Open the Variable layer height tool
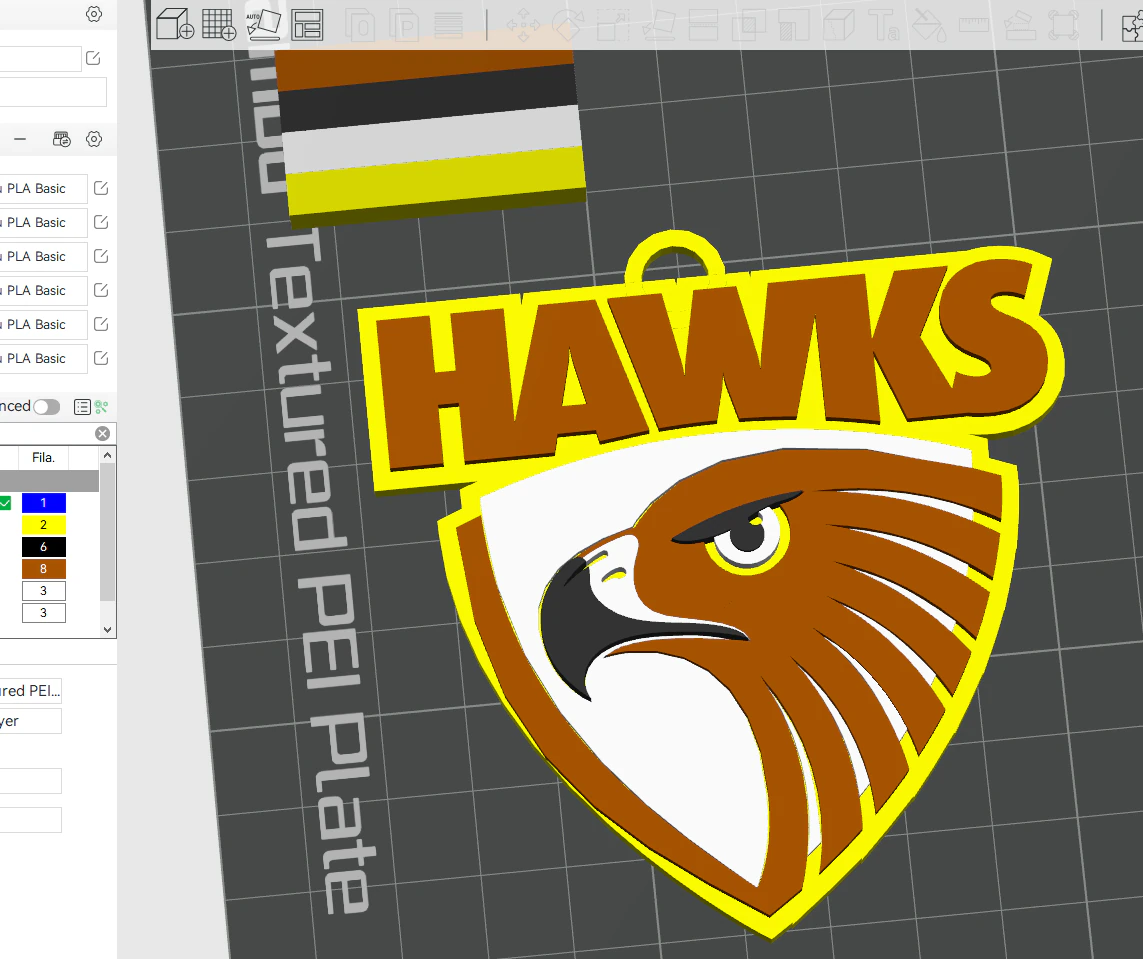Screen dimensions: 1143x959 (x=448, y=26)
